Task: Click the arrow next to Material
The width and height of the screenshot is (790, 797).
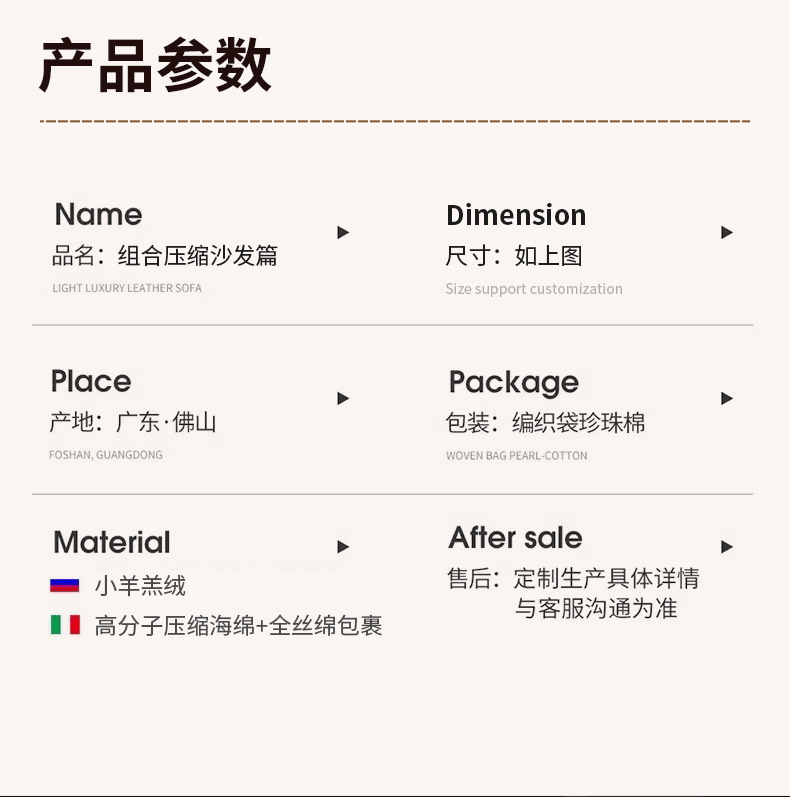Action: (343, 547)
